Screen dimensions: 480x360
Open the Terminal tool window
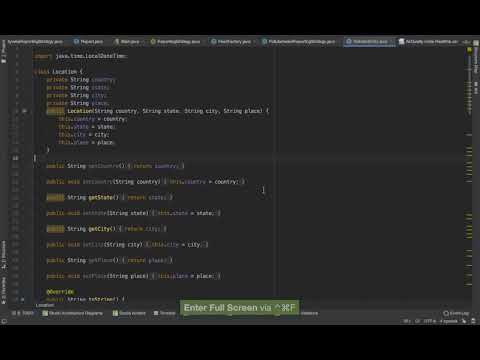[165, 313]
